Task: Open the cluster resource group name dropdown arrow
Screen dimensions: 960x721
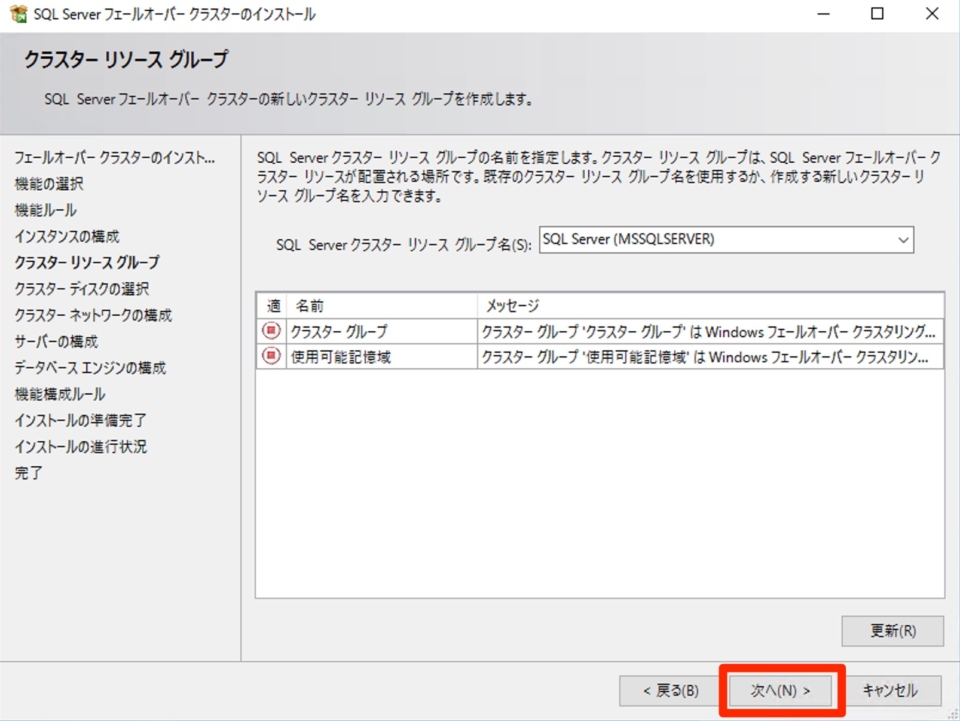Action: tap(903, 240)
